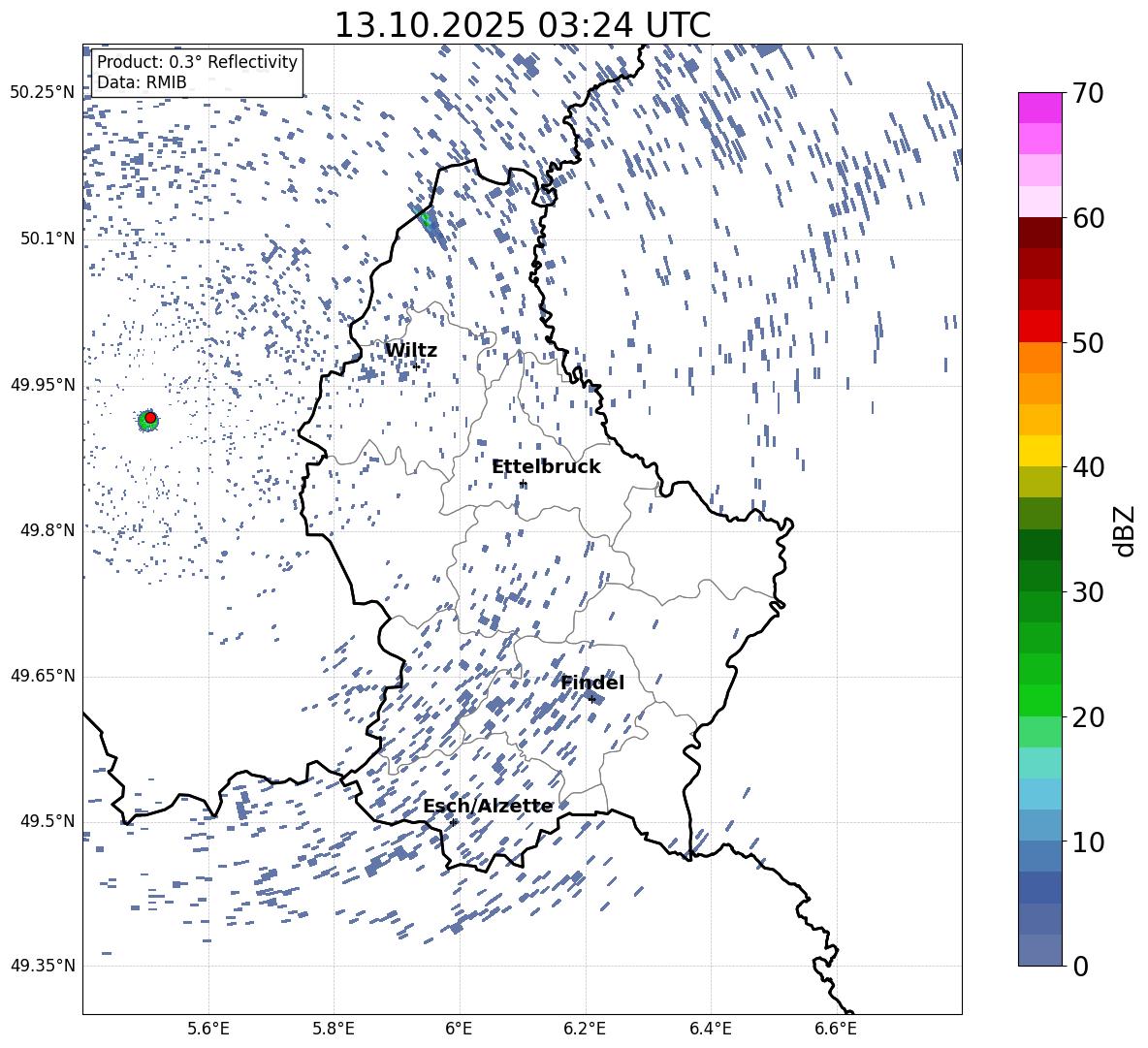Click the title '13.10.2025 03:24 UTC'

click(522, 25)
